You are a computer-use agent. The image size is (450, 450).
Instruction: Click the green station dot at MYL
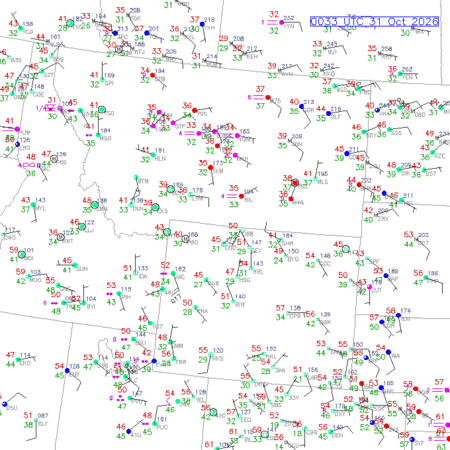(33, 205)
